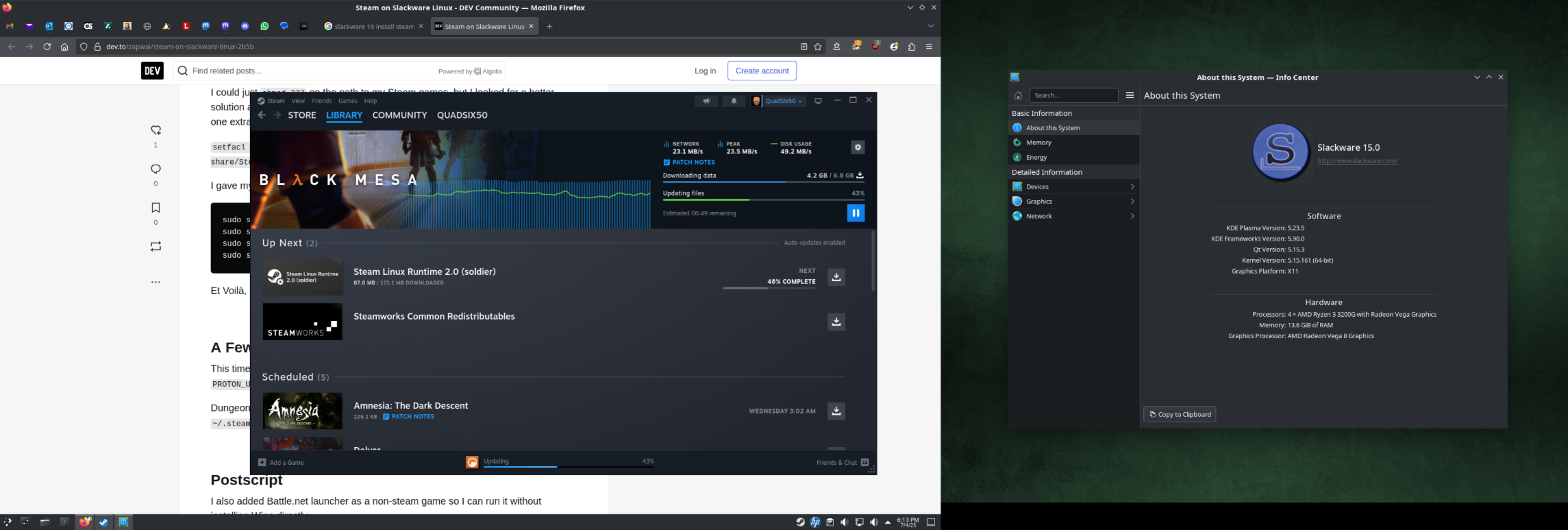Open the Steam STORE tab
The width and height of the screenshot is (1568, 530).
302,115
